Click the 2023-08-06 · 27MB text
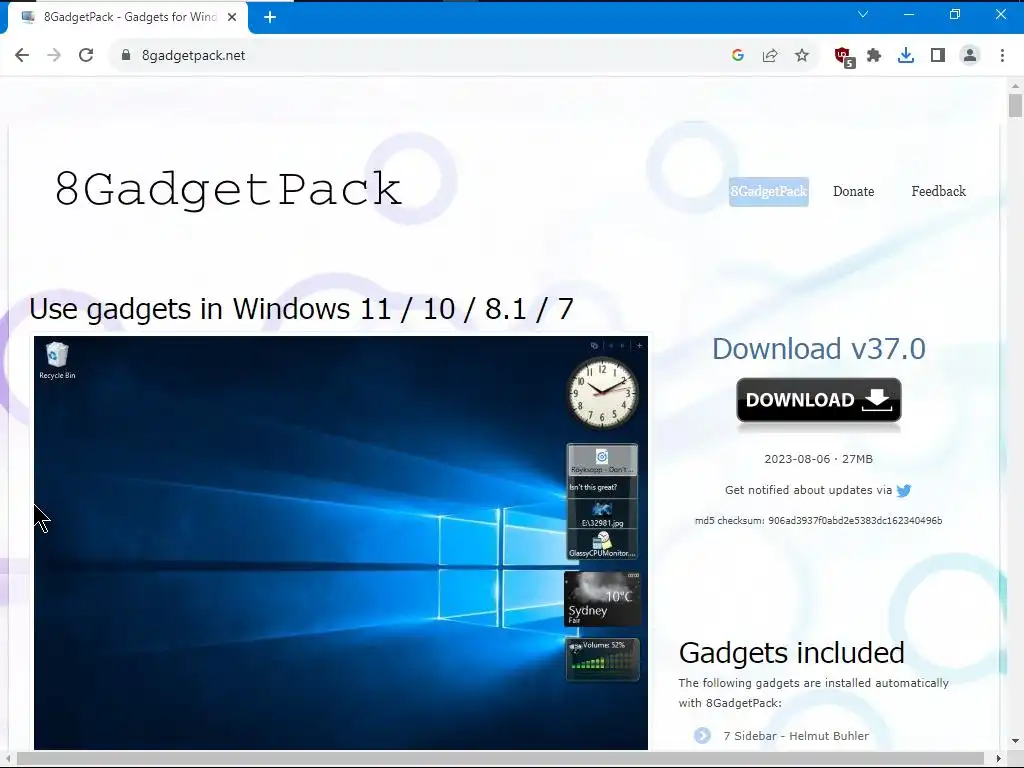Screen dimensions: 1024x768 click(x=818, y=459)
